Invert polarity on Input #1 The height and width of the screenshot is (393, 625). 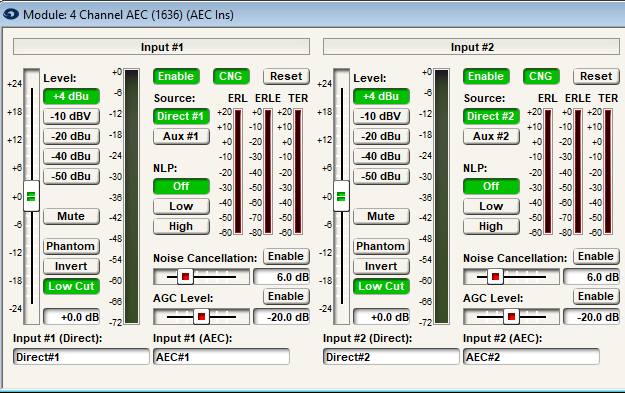point(71,266)
